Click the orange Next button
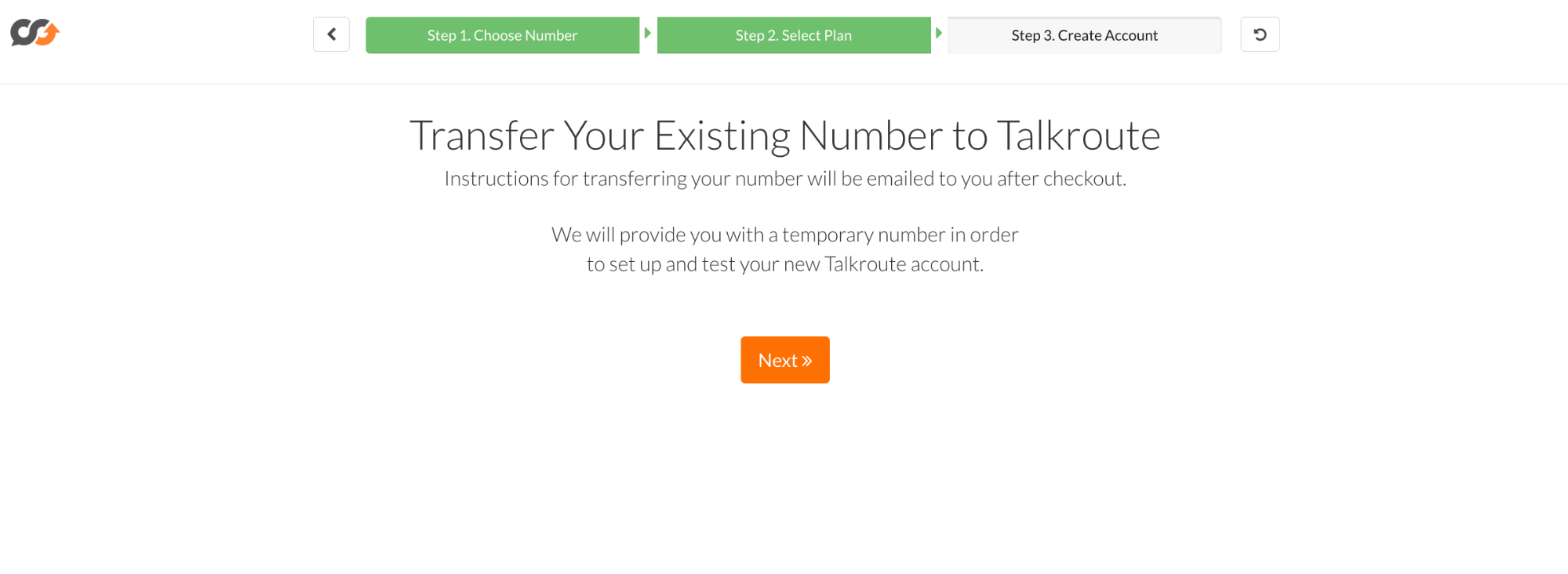 (x=784, y=359)
